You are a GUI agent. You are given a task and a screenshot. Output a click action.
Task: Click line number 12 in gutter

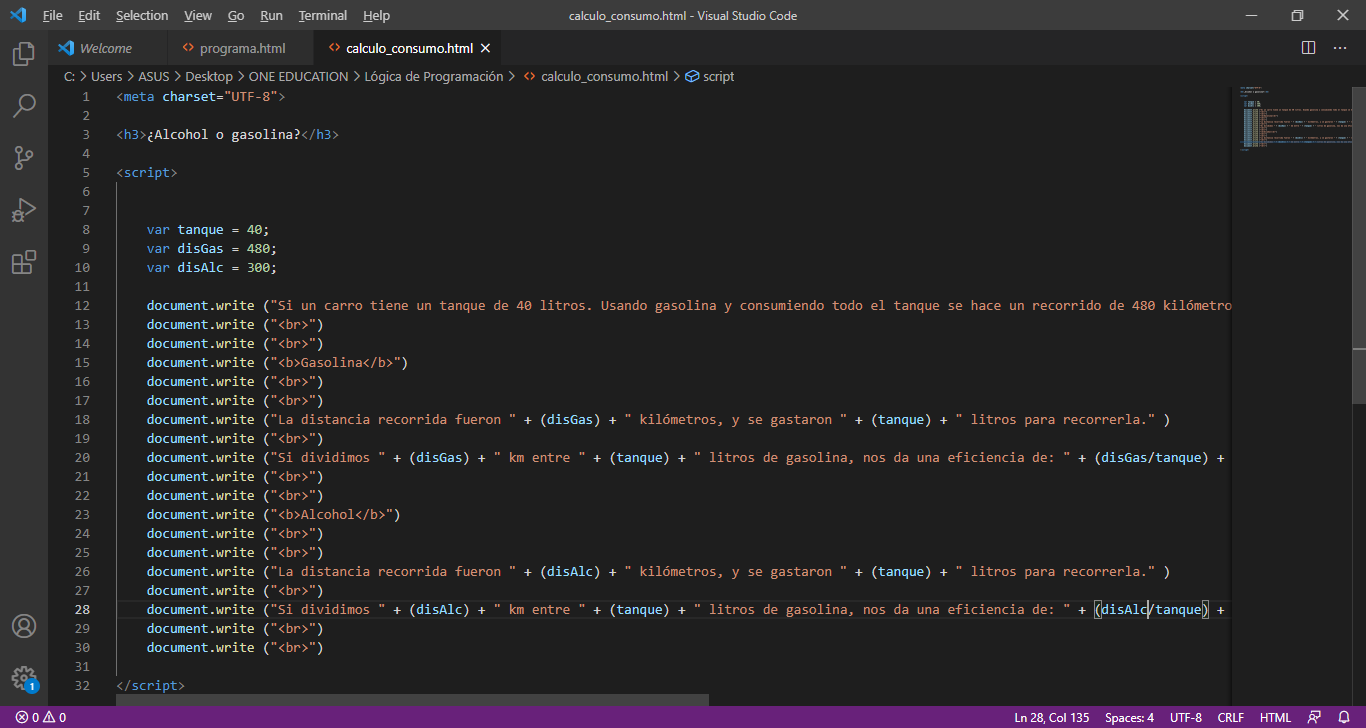coord(82,305)
